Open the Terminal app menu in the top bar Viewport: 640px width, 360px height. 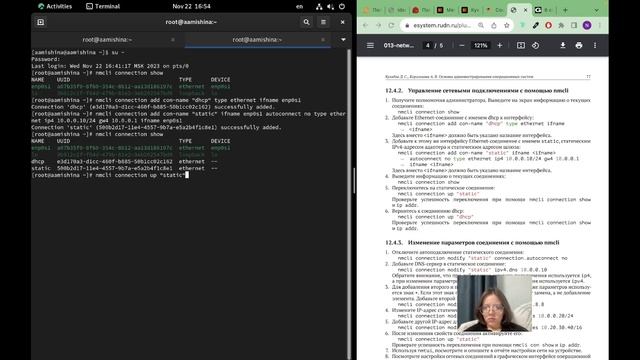(103, 6)
